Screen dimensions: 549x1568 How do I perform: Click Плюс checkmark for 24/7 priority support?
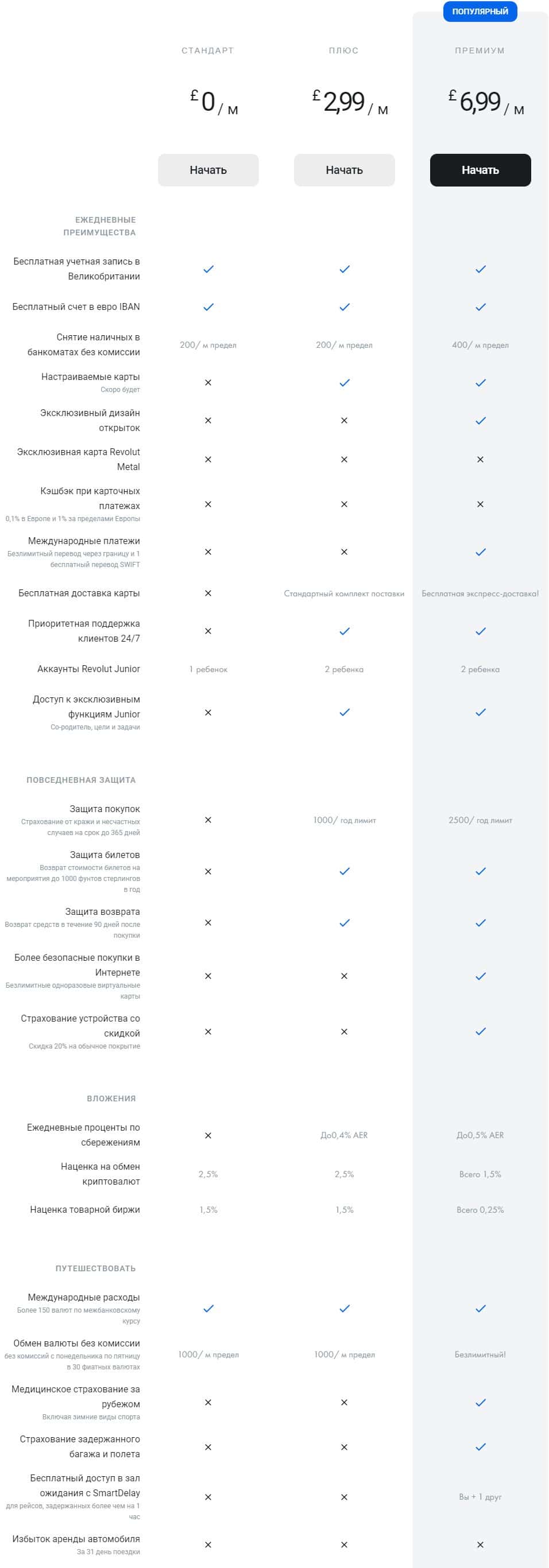(x=344, y=631)
